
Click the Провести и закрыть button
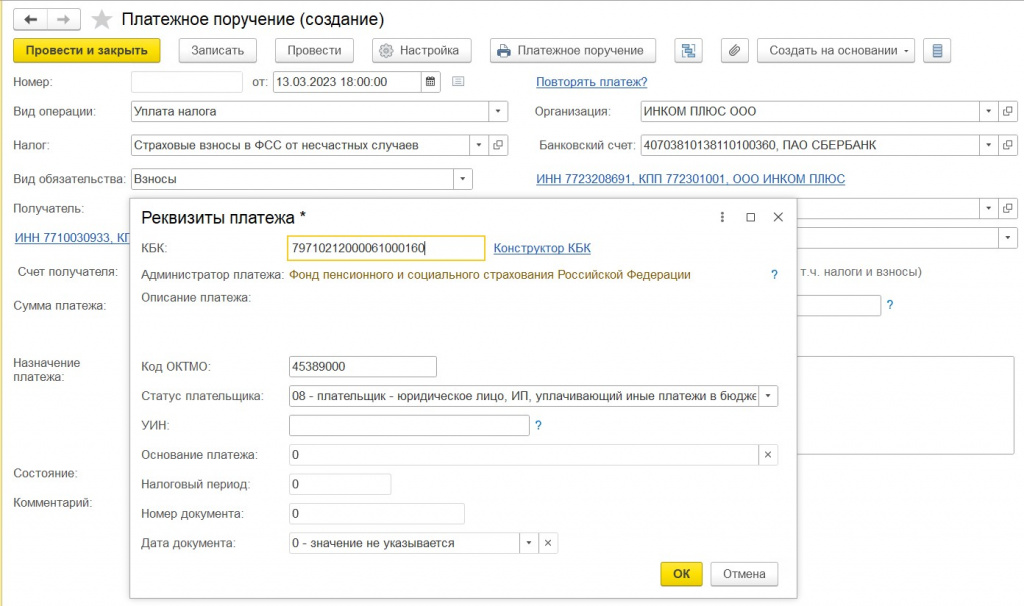point(87,50)
